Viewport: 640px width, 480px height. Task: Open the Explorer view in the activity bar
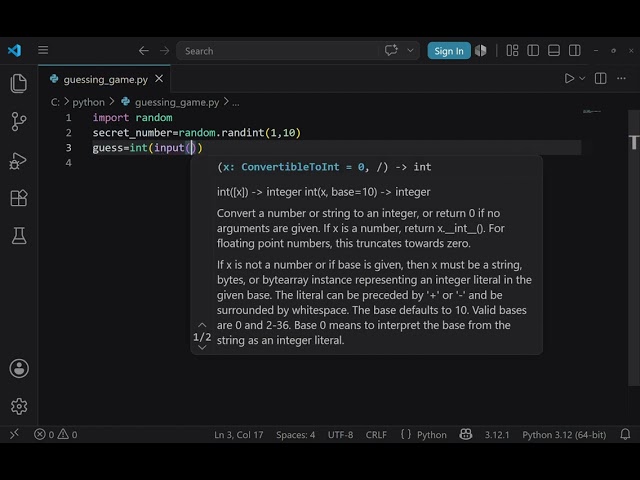tap(19, 84)
